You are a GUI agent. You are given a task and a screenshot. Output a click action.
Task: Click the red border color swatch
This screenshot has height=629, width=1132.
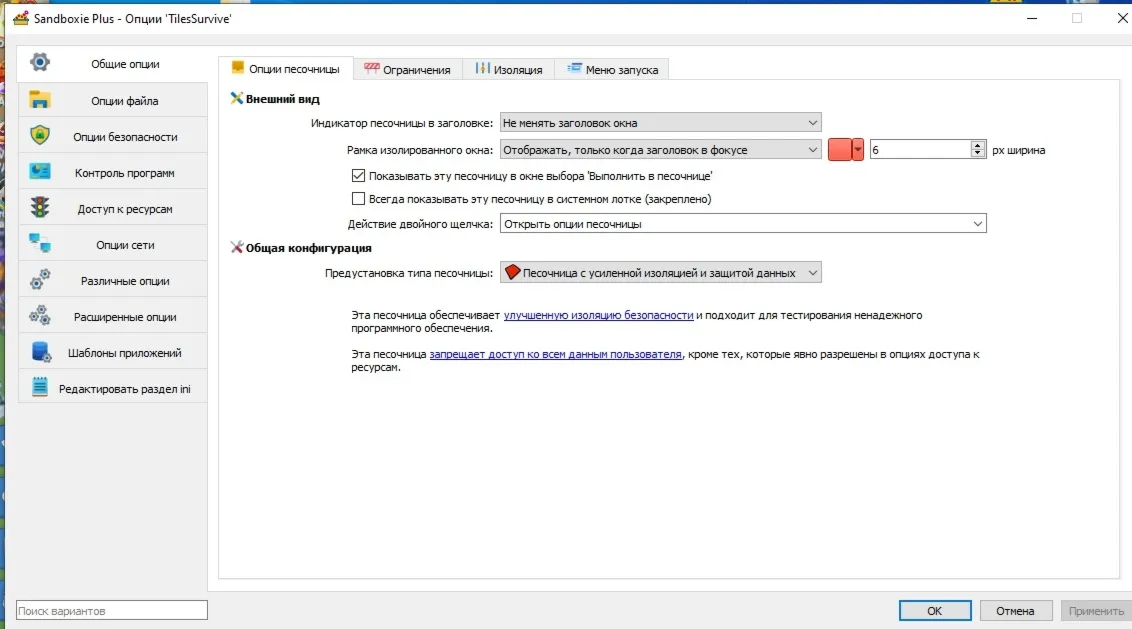(839, 149)
